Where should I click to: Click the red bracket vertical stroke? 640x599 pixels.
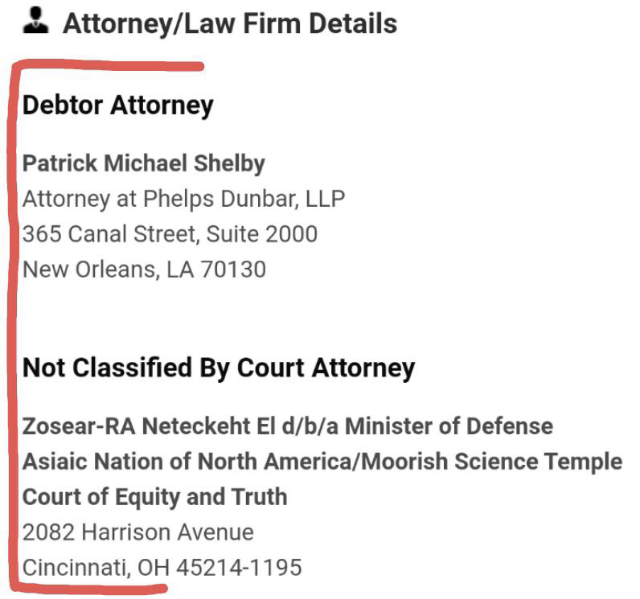[x=13, y=326]
